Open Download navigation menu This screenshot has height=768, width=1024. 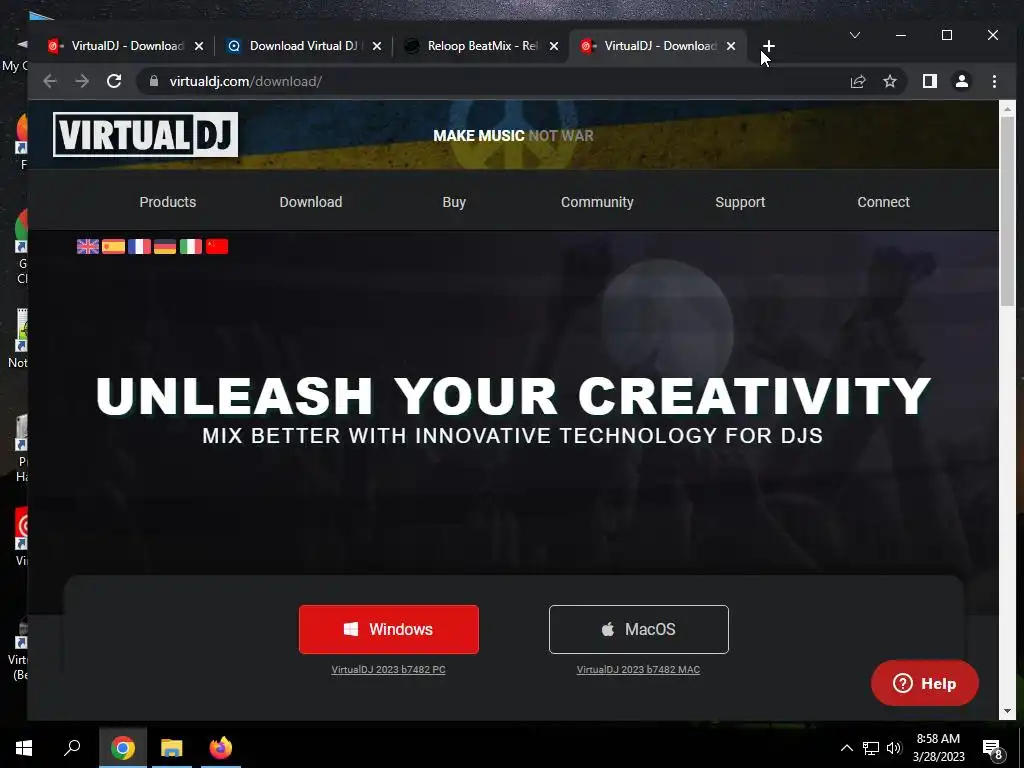[311, 202]
